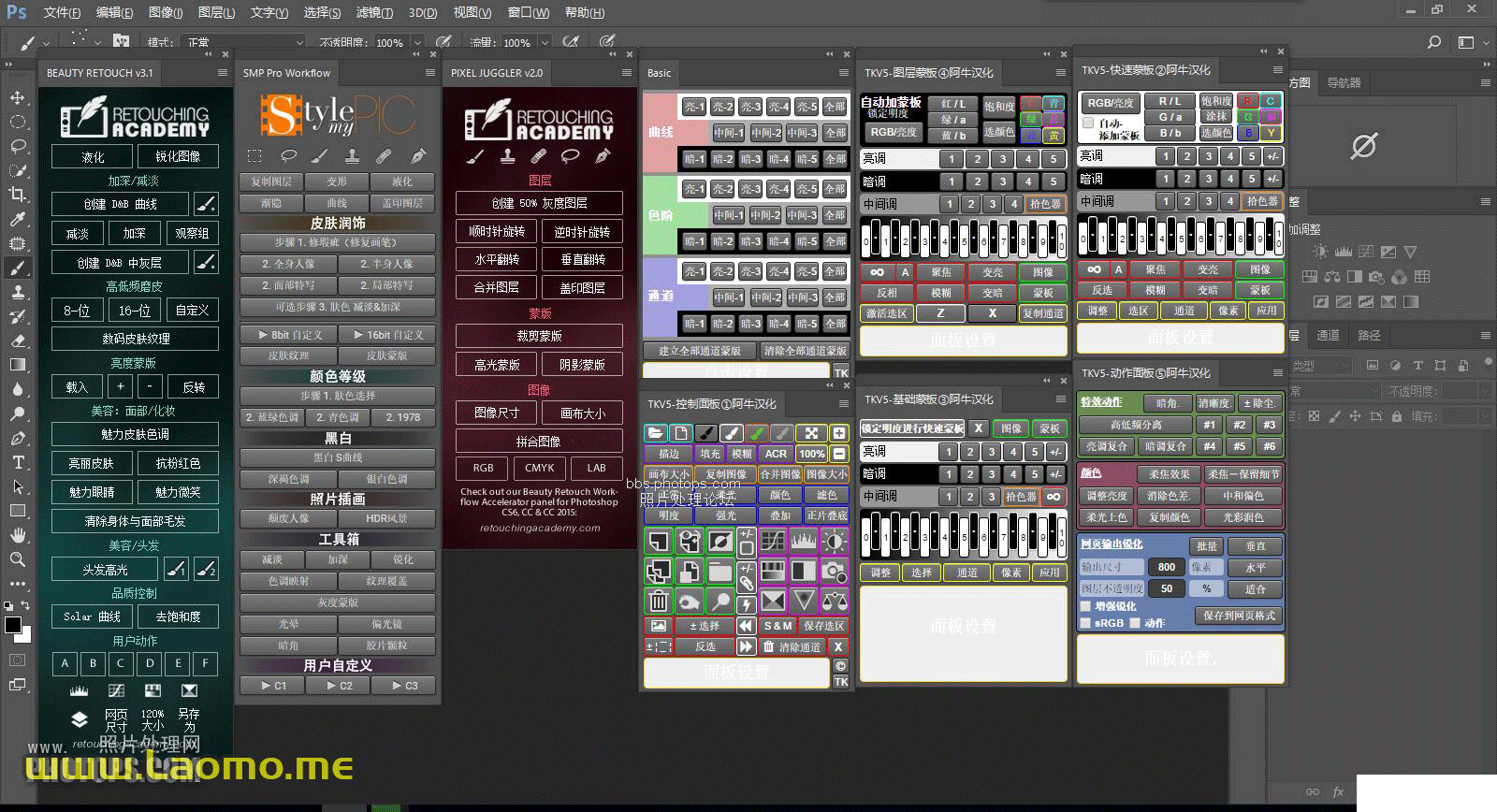Open the SMP Pro Workflow panel flyout menu

click(430, 73)
